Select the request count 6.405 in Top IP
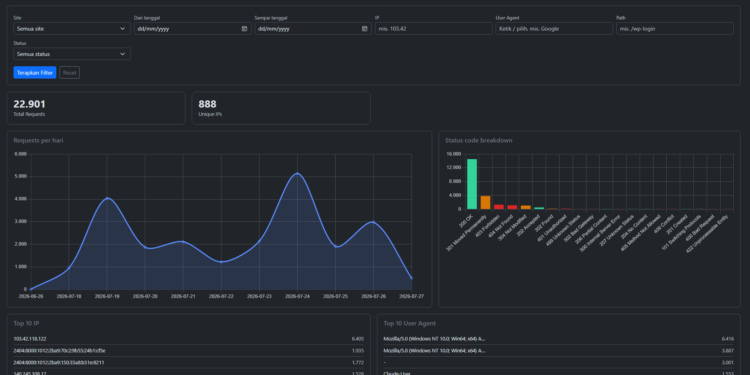Image resolution: width=750 pixels, height=375 pixels. [x=357, y=339]
